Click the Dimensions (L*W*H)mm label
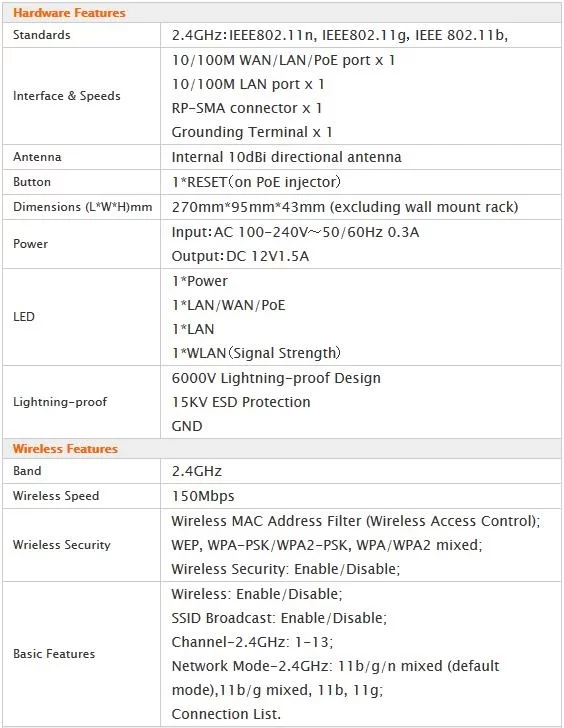 (83, 207)
